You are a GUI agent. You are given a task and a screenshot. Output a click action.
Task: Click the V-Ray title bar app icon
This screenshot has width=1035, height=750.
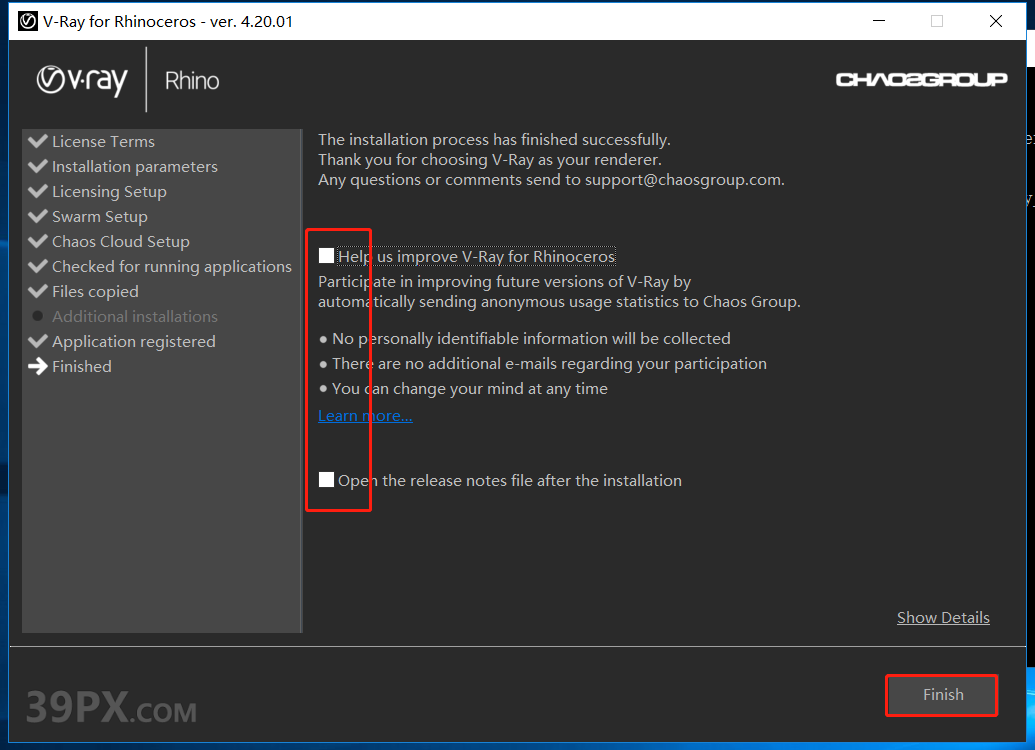click(x=28, y=21)
